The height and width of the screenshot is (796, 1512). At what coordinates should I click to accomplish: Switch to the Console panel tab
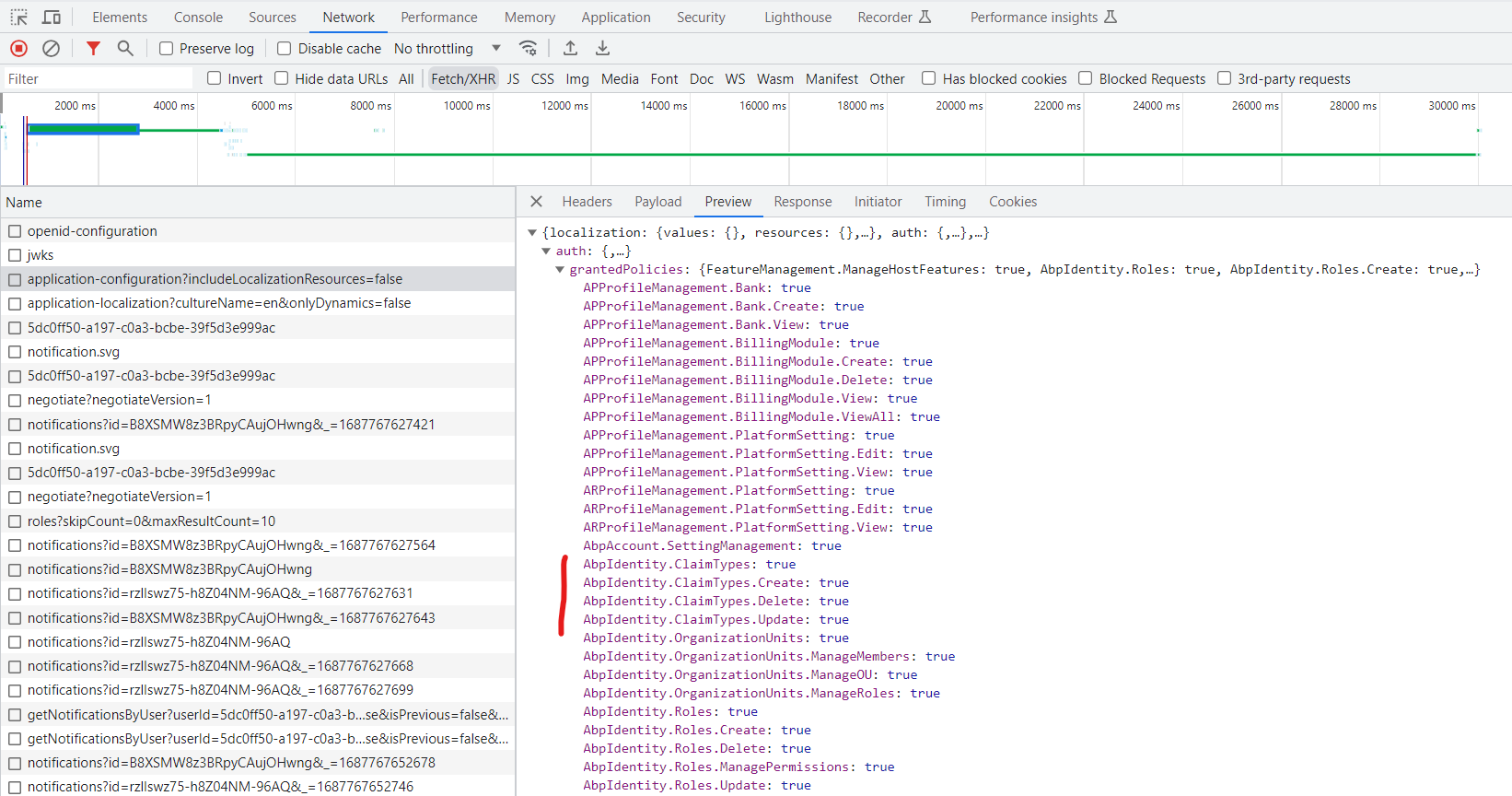tap(198, 18)
